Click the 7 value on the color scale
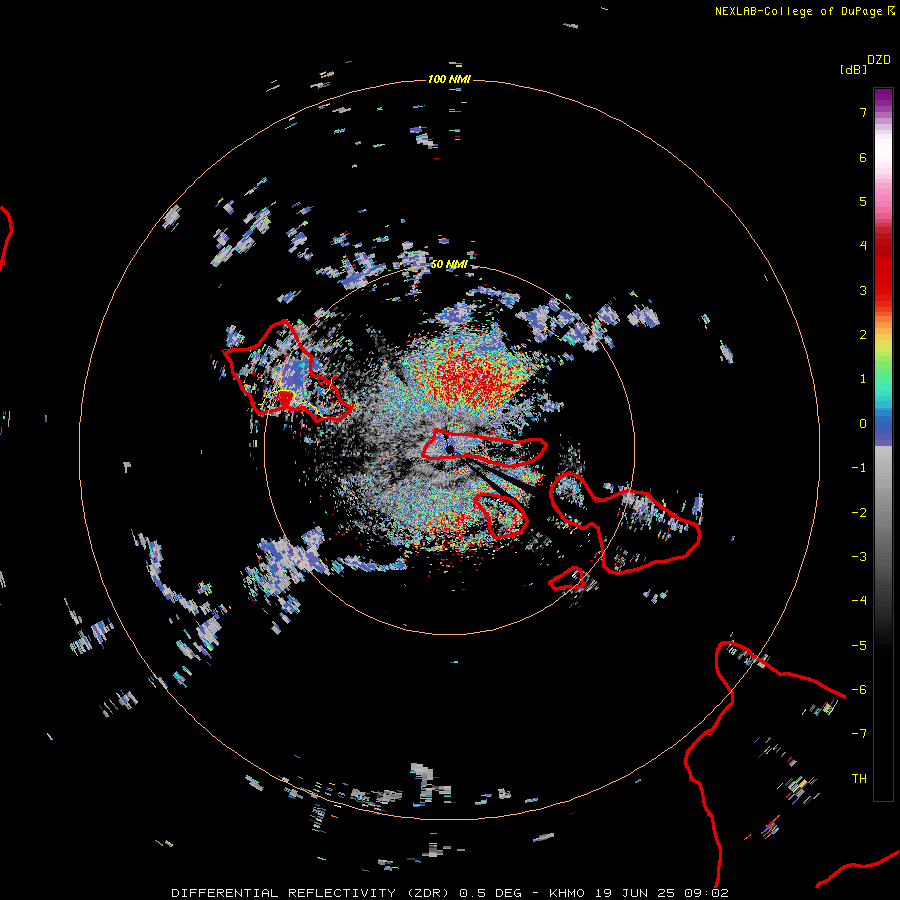The height and width of the screenshot is (900, 900). click(x=863, y=113)
